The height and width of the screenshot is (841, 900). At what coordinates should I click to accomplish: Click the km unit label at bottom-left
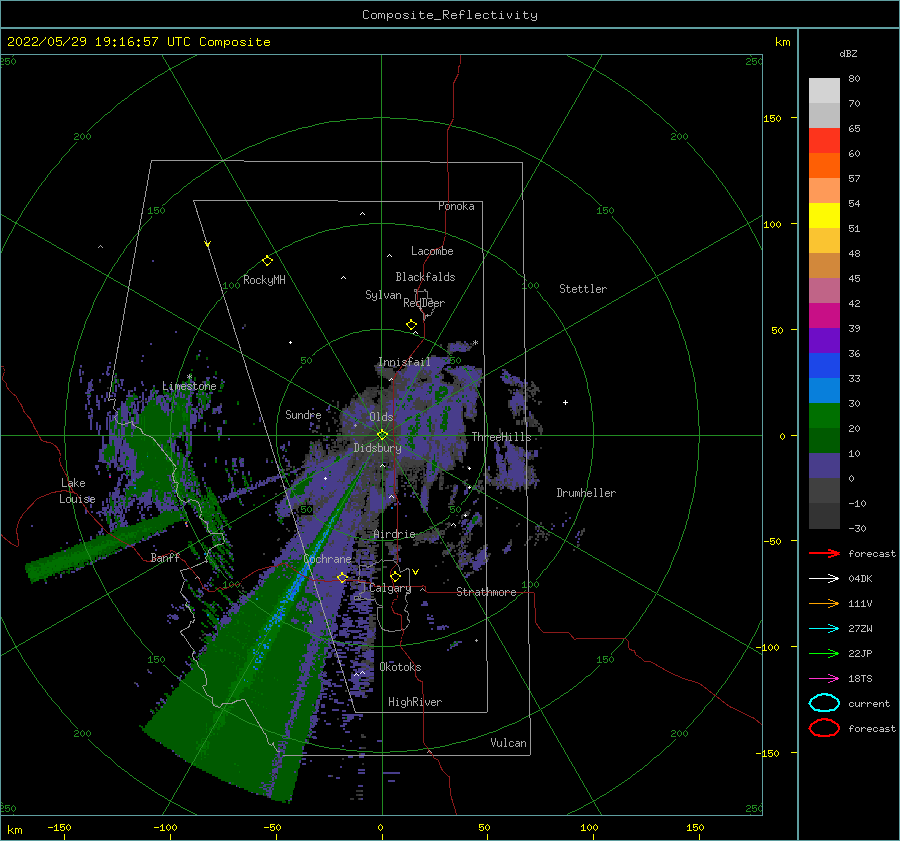[15, 830]
